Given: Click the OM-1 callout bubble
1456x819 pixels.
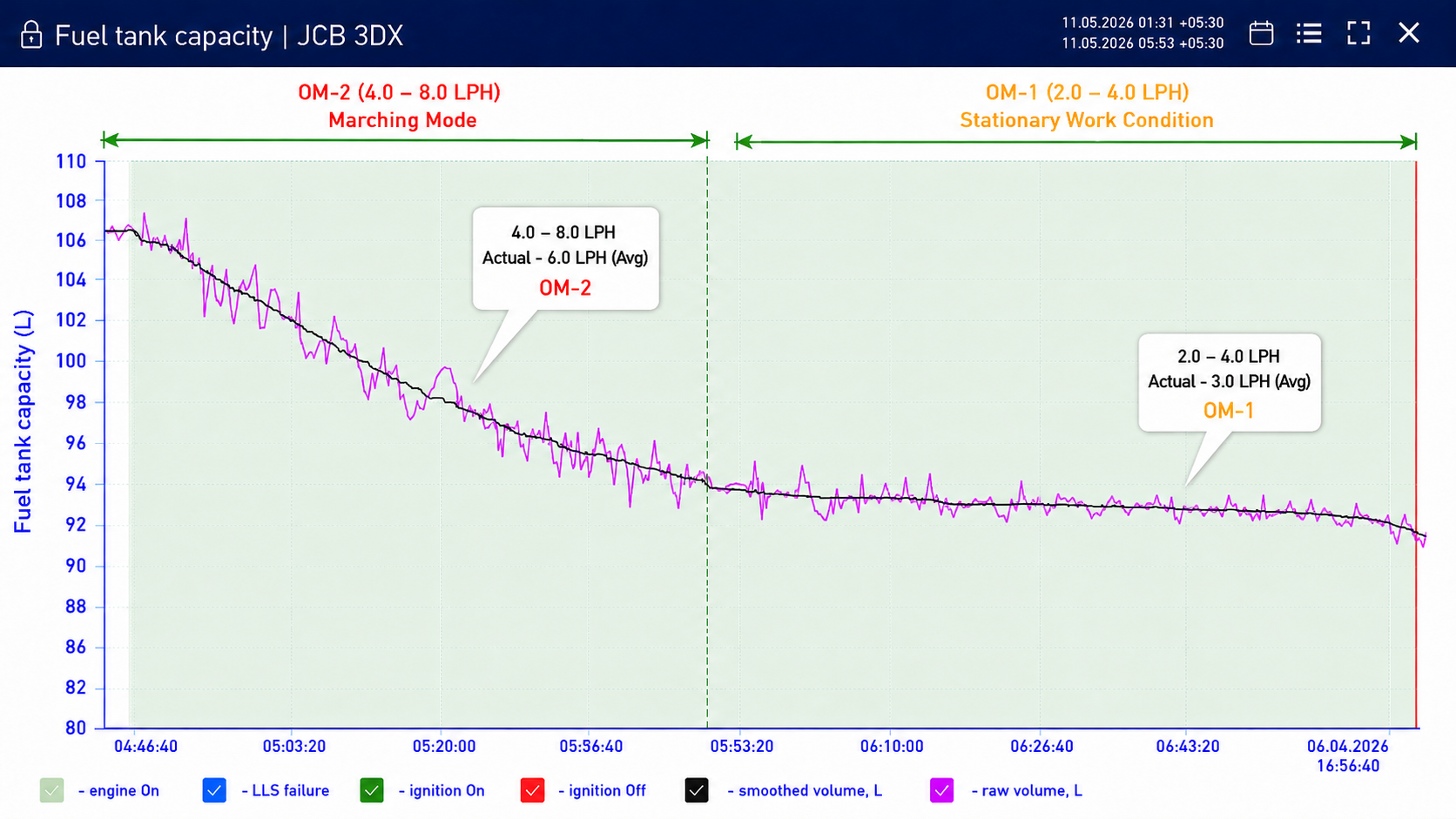Looking at the screenshot, I should [x=1230, y=382].
